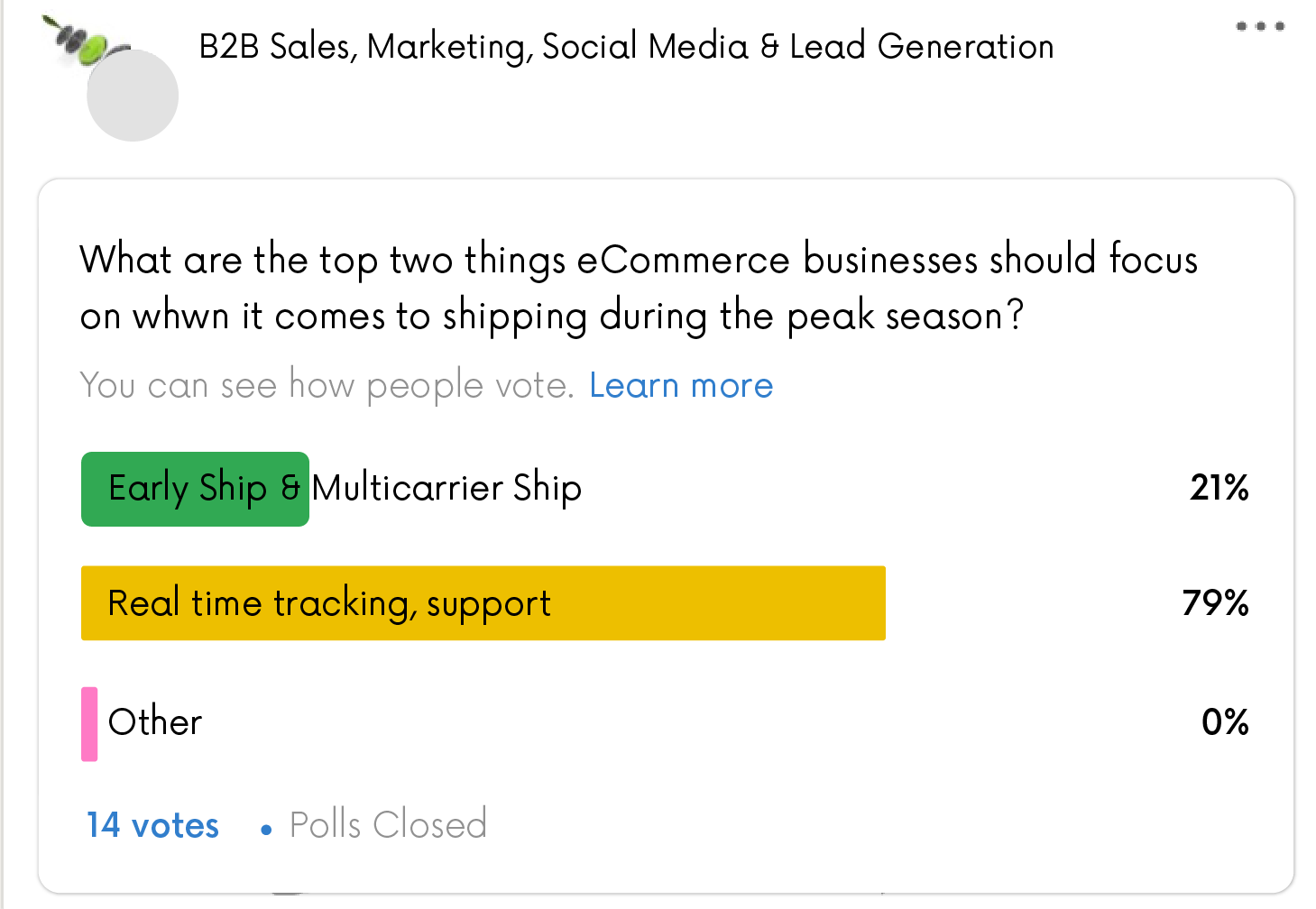This screenshot has height=909, width=1316.
Task: Click the poll question about eCommerce shipping
Action: point(638,260)
